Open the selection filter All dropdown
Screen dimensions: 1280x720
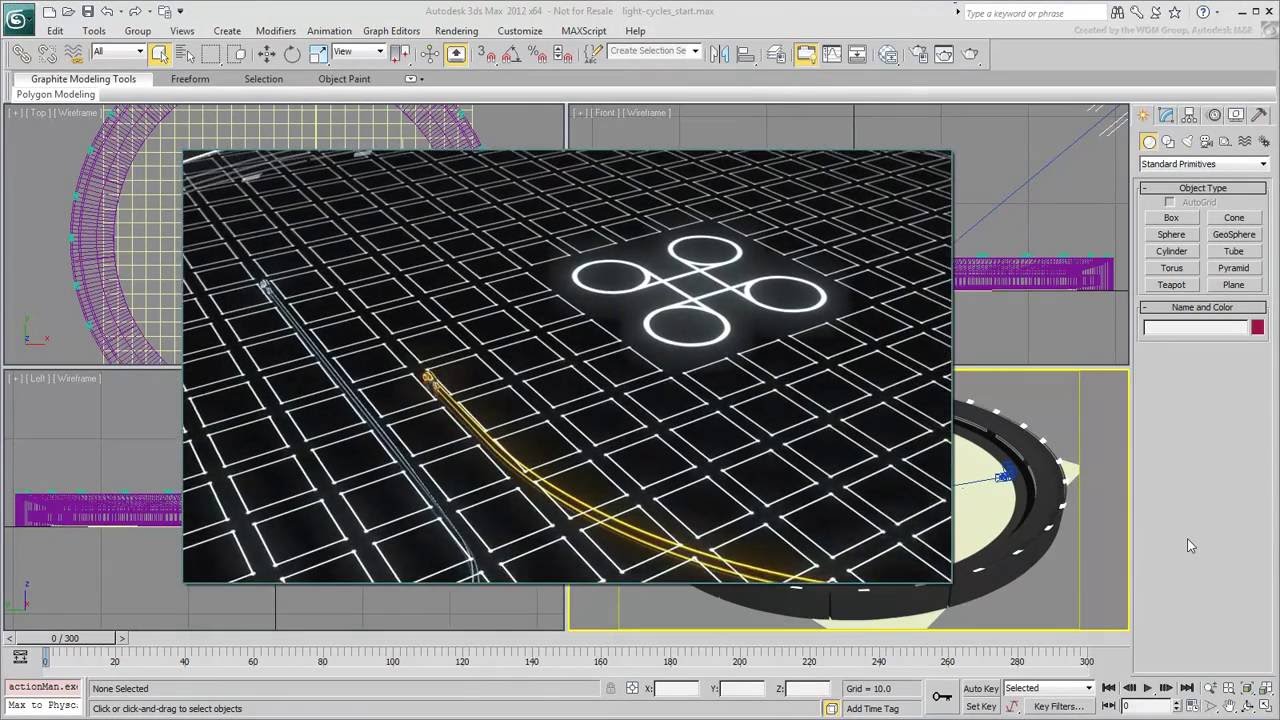tap(118, 52)
